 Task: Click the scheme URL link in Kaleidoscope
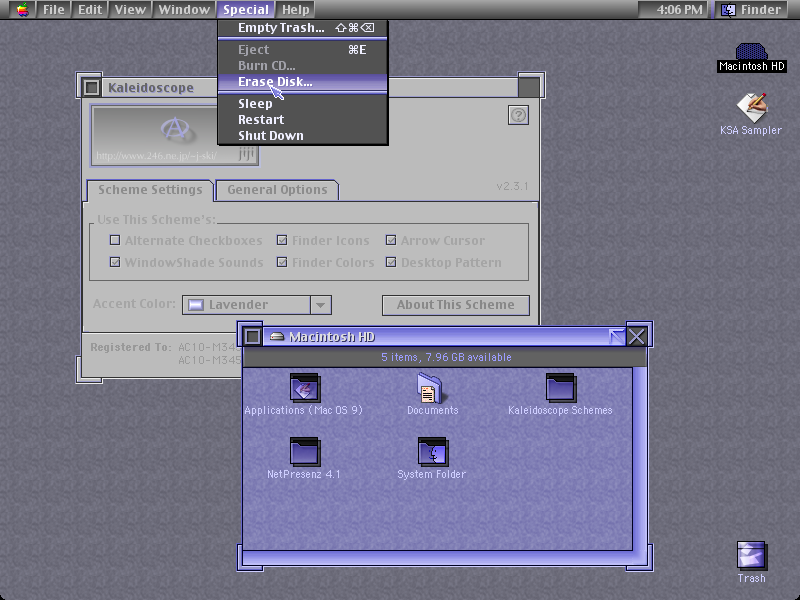(x=156, y=156)
